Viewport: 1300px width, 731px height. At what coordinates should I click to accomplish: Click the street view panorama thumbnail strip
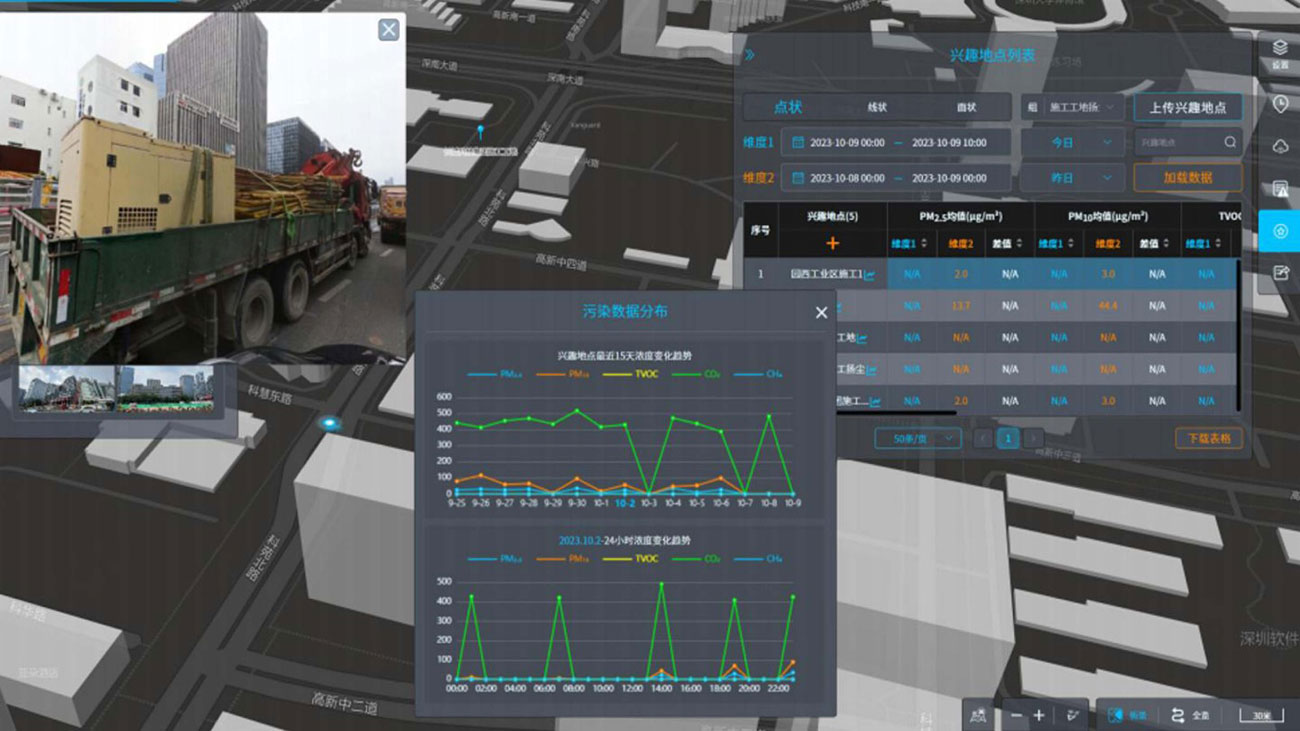click(117, 387)
